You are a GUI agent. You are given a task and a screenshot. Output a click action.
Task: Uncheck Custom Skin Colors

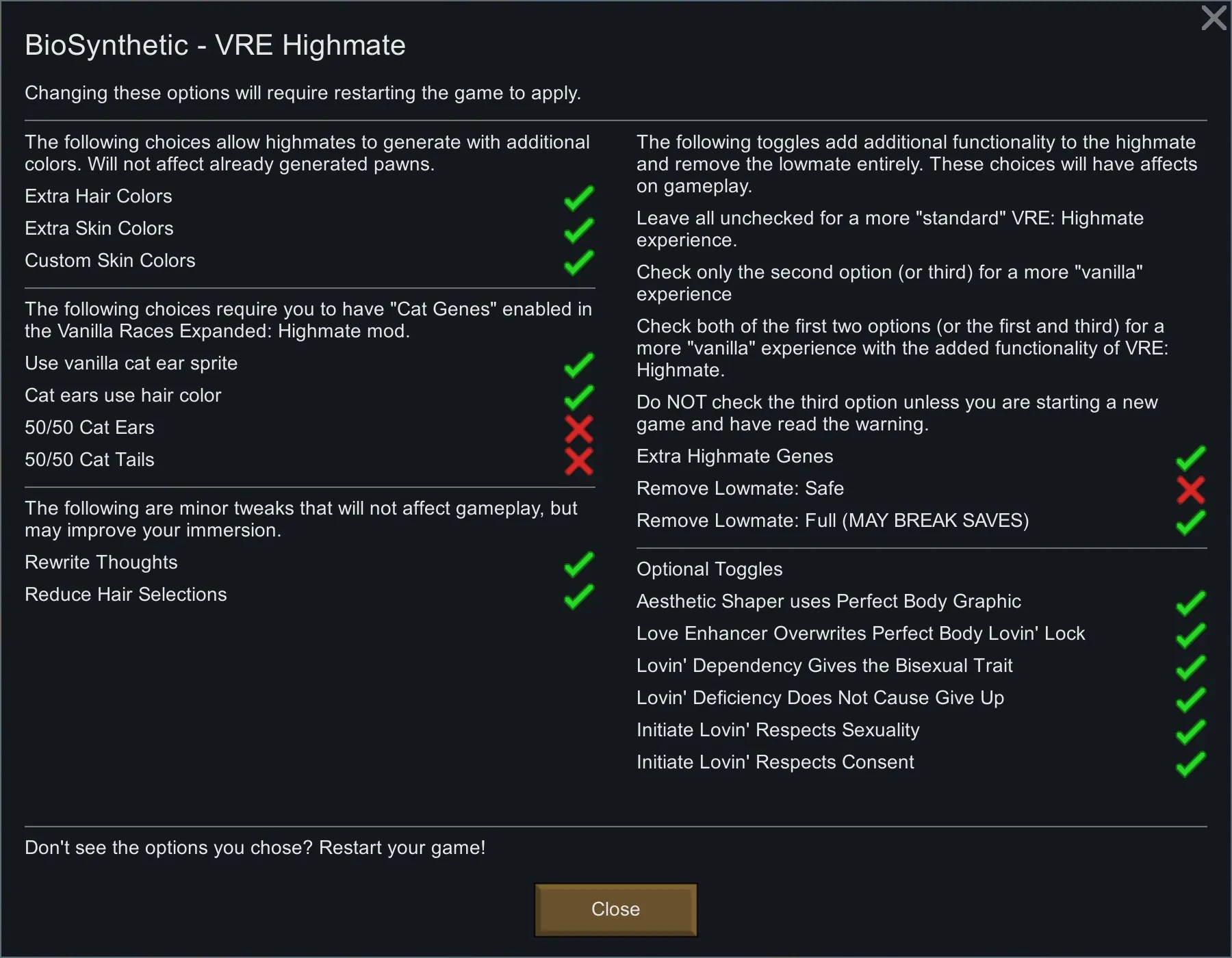tap(578, 262)
